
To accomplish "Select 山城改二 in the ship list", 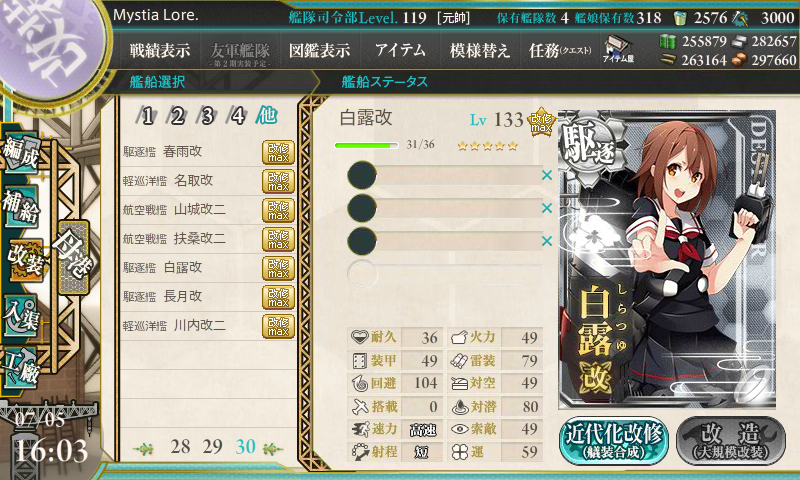I will pyautogui.click(x=208, y=210).
